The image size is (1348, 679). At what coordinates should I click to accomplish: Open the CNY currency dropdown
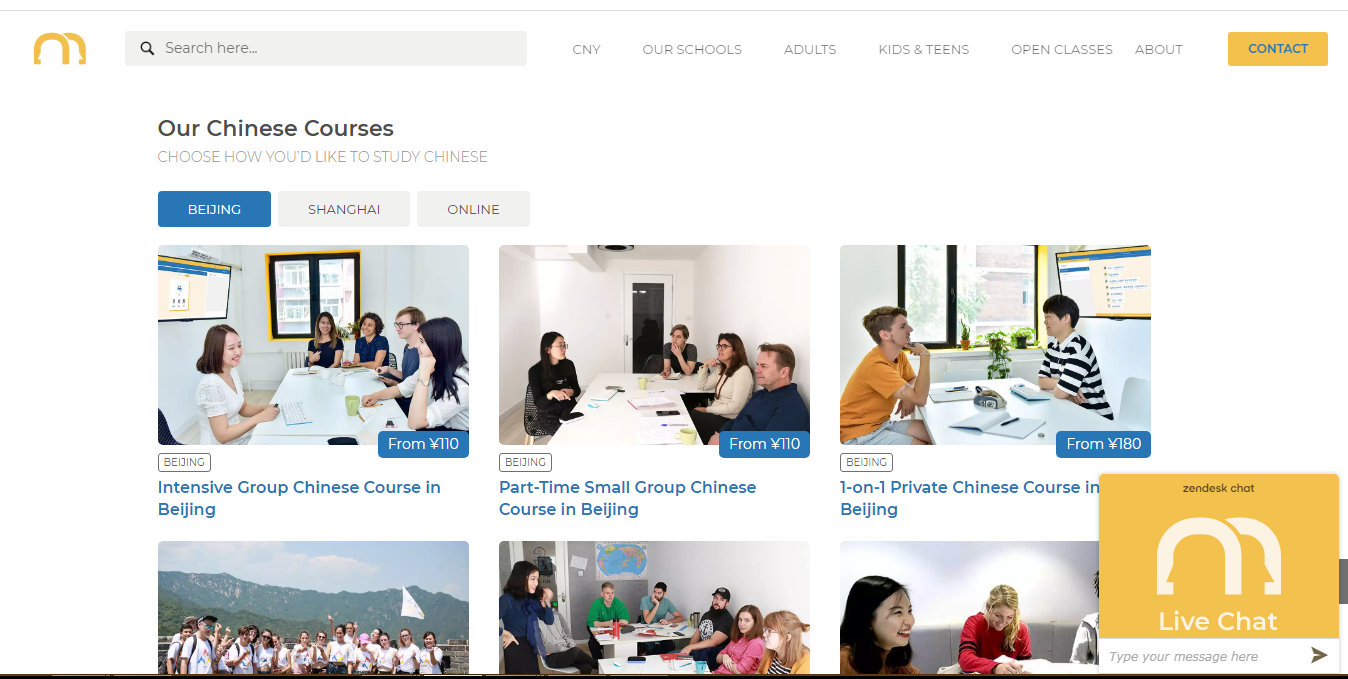click(x=586, y=49)
